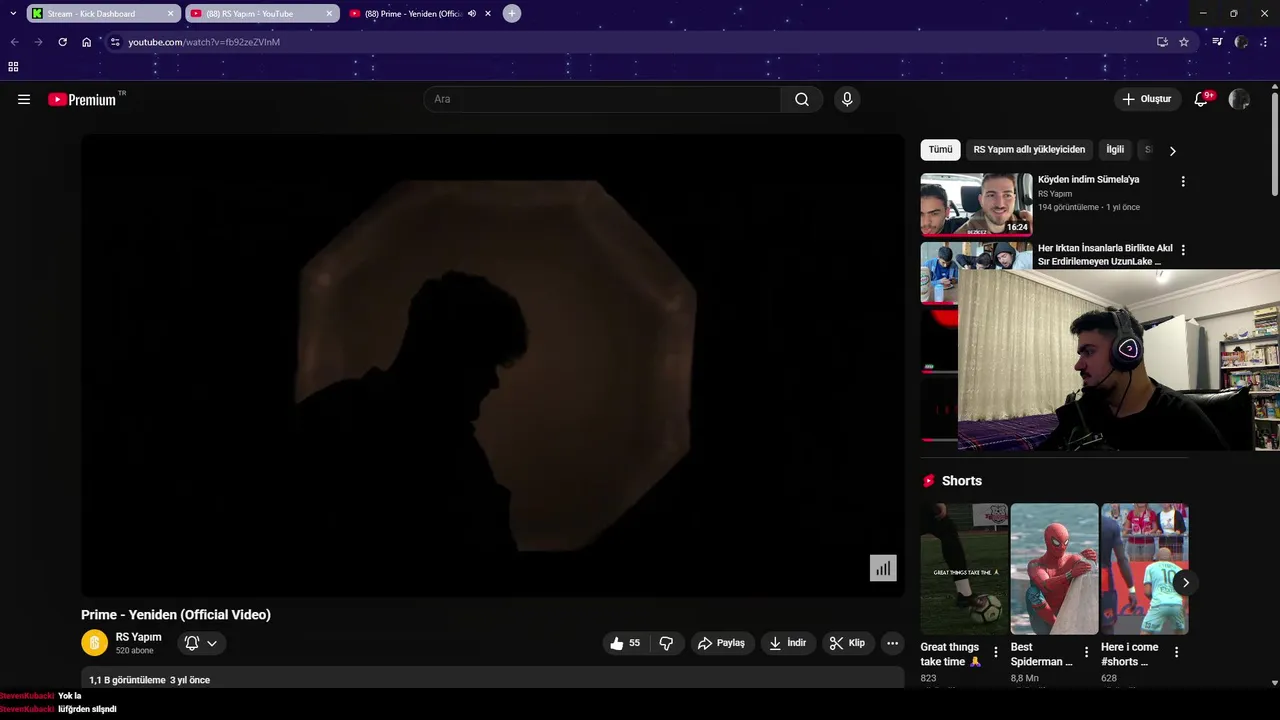The height and width of the screenshot is (720, 1280).
Task: Open options for Best Spiderman short
Action: click(x=1086, y=652)
